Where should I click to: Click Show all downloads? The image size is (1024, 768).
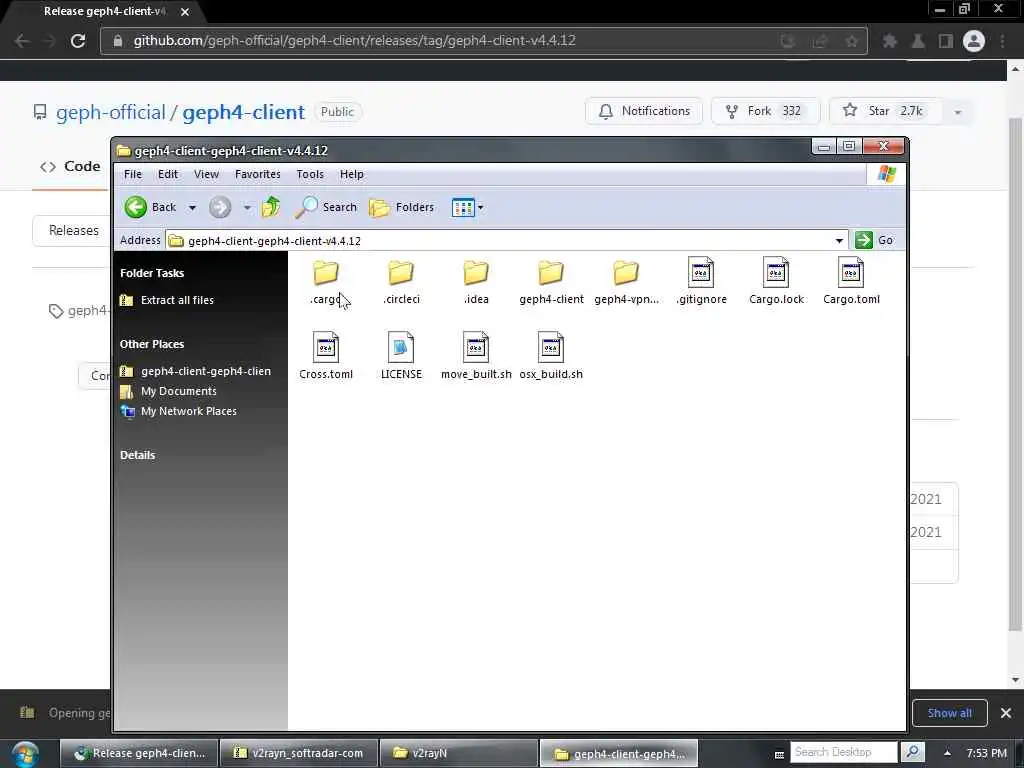tap(949, 713)
